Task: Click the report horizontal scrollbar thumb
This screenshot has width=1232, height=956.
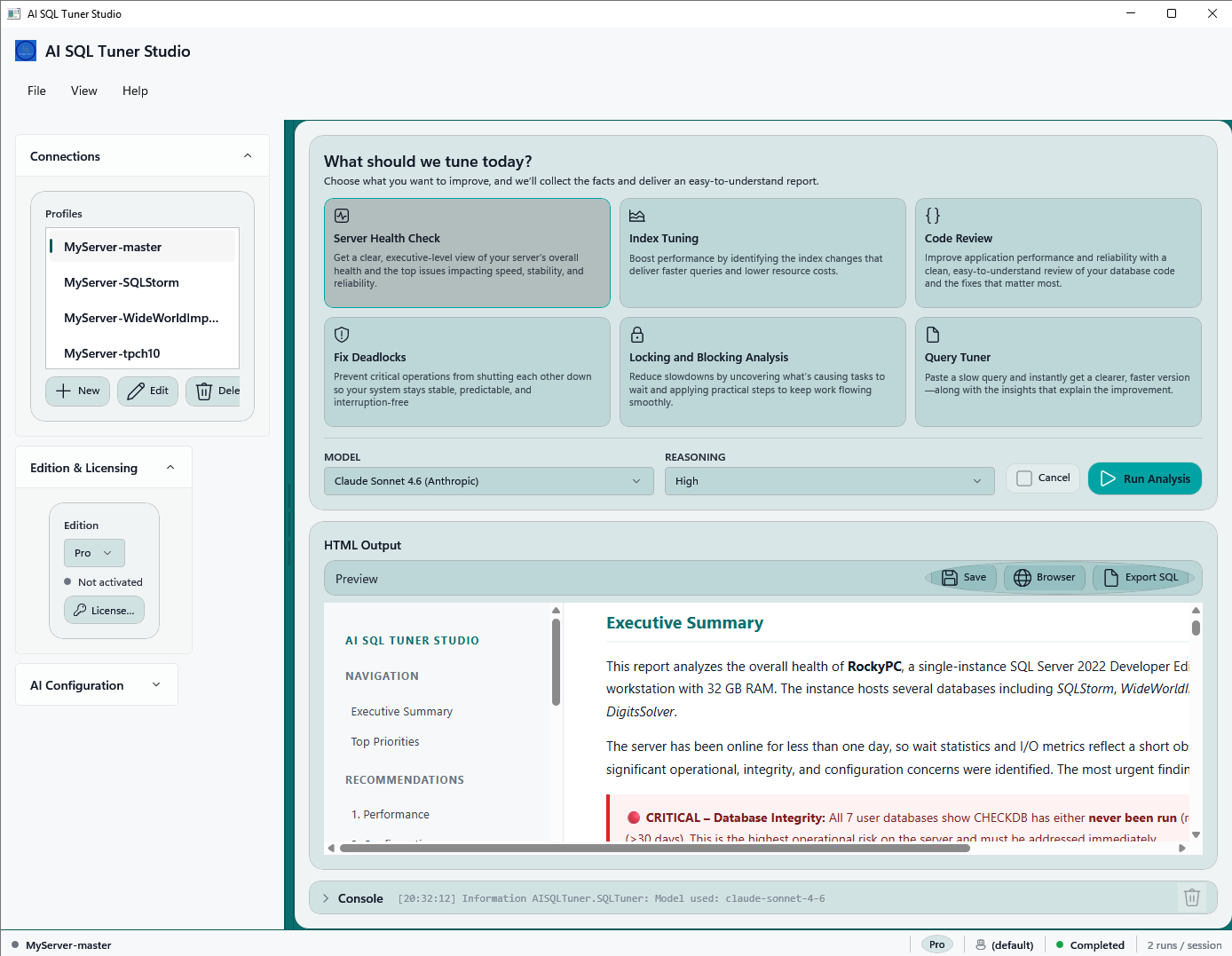Action: coord(655,848)
